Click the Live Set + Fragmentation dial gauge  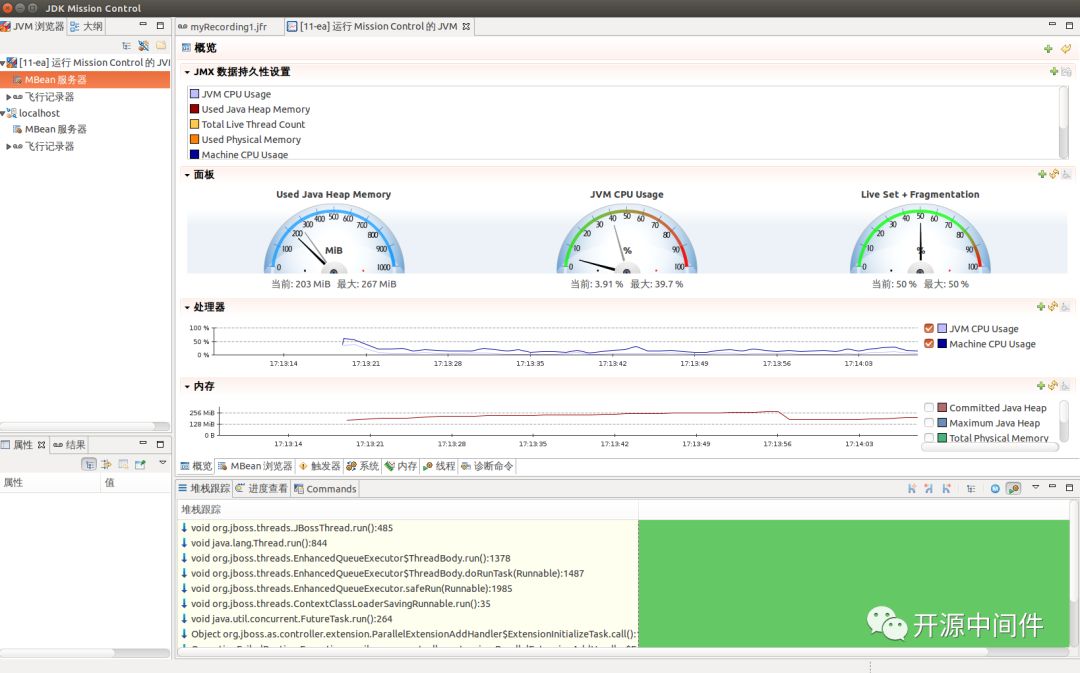tap(920, 240)
